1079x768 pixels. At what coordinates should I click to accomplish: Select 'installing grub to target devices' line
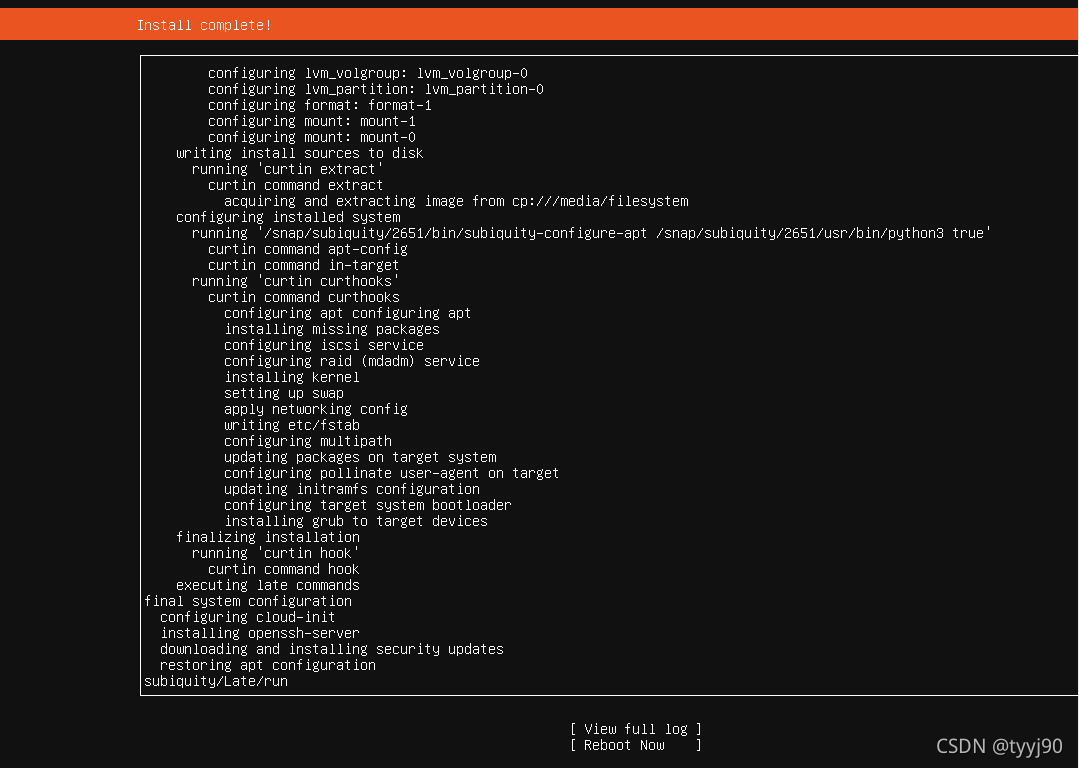pos(356,521)
